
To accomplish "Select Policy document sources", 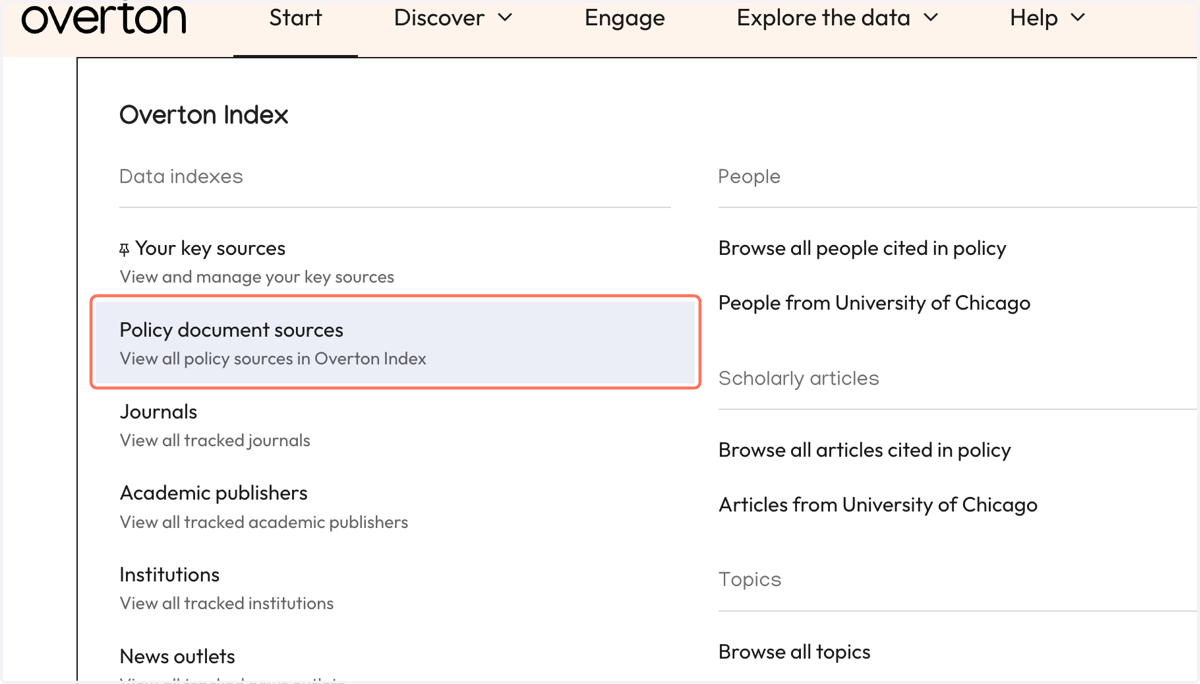I will click(395, 342).
